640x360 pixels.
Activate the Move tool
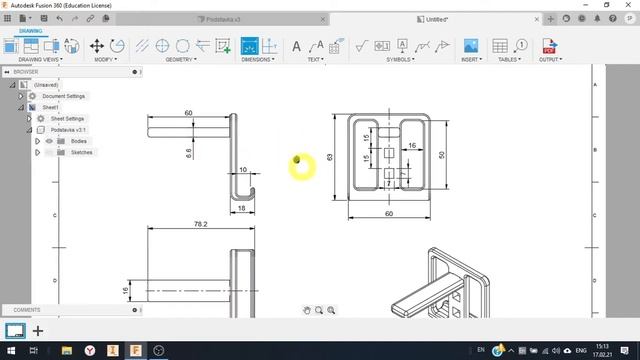tap(97, 46)
